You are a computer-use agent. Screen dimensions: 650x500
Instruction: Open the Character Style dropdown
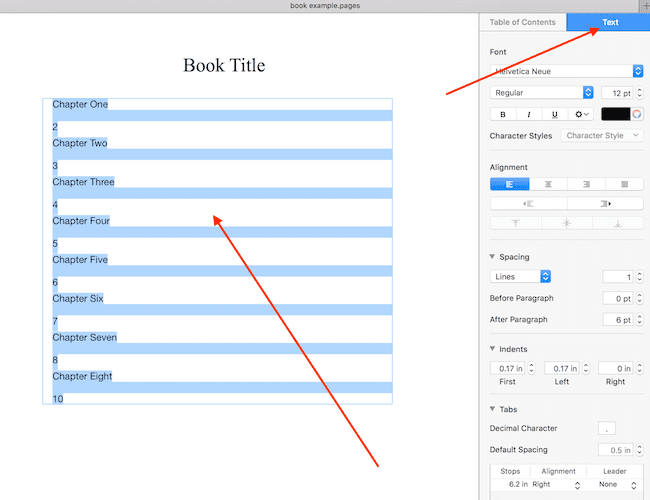point(601,136)
